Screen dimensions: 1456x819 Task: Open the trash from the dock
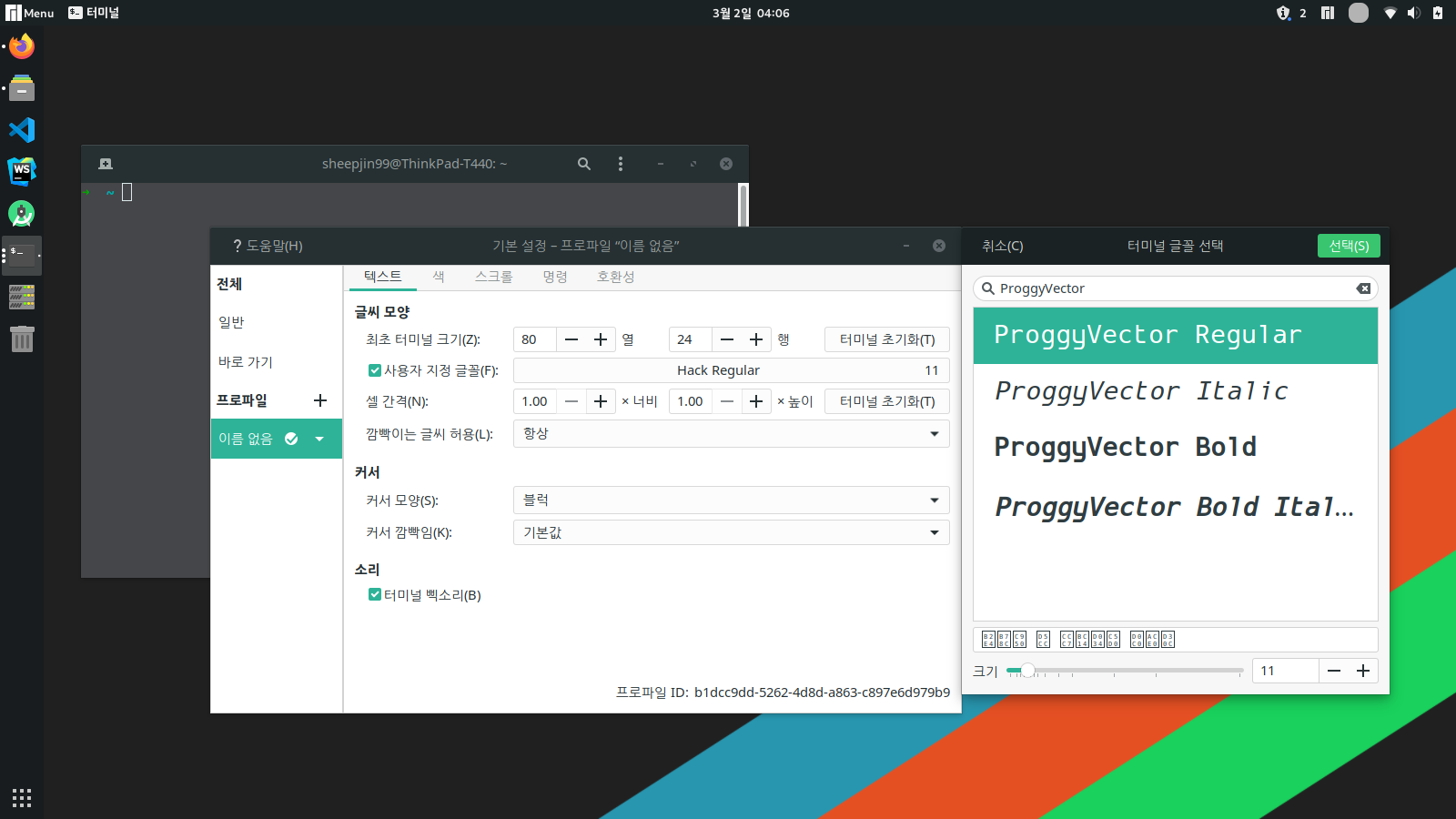(x=22, y=339)
